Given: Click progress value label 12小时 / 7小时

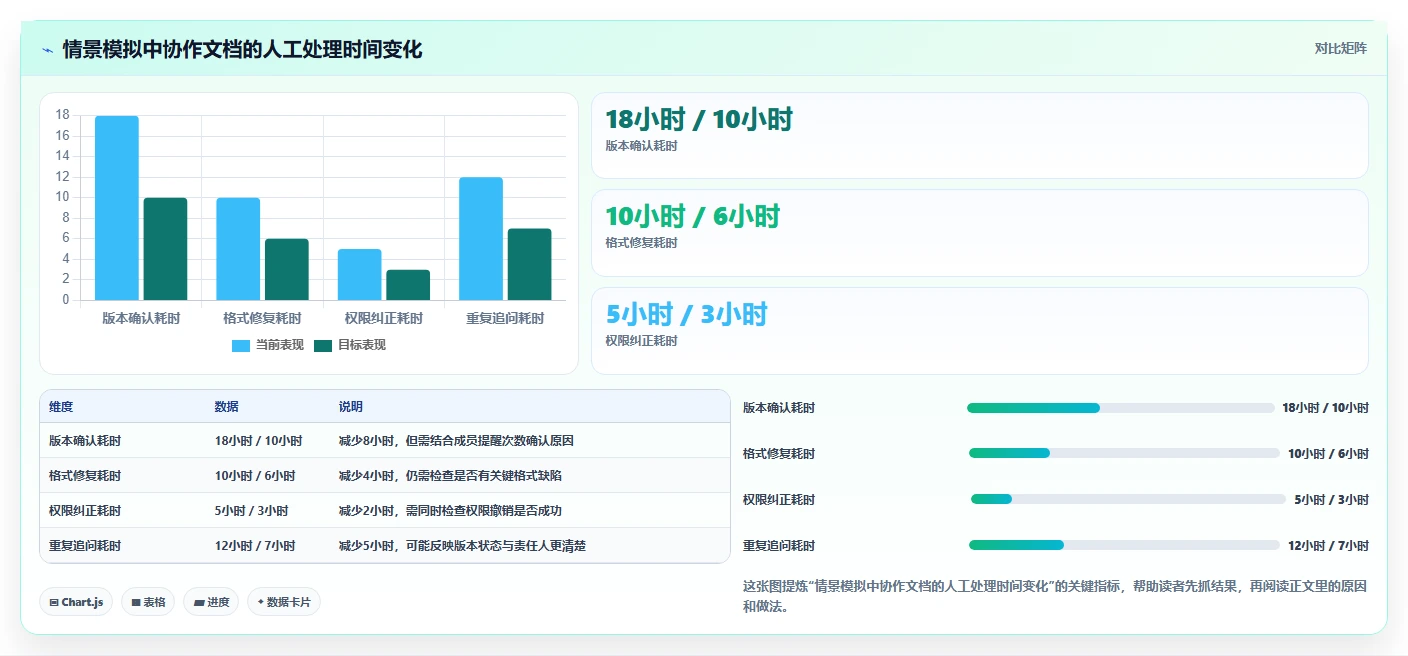Looking at the screenshot, I should pos(1328,546).
